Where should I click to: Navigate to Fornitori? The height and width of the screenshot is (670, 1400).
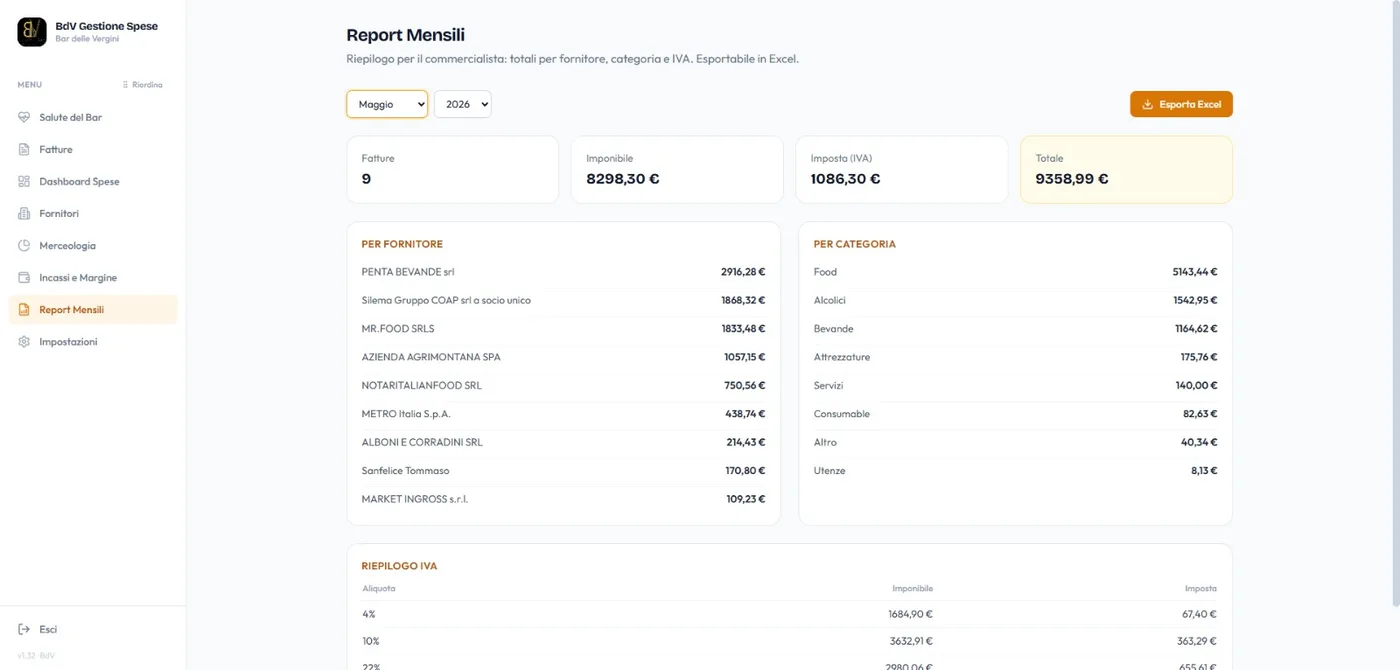(93, 213)
